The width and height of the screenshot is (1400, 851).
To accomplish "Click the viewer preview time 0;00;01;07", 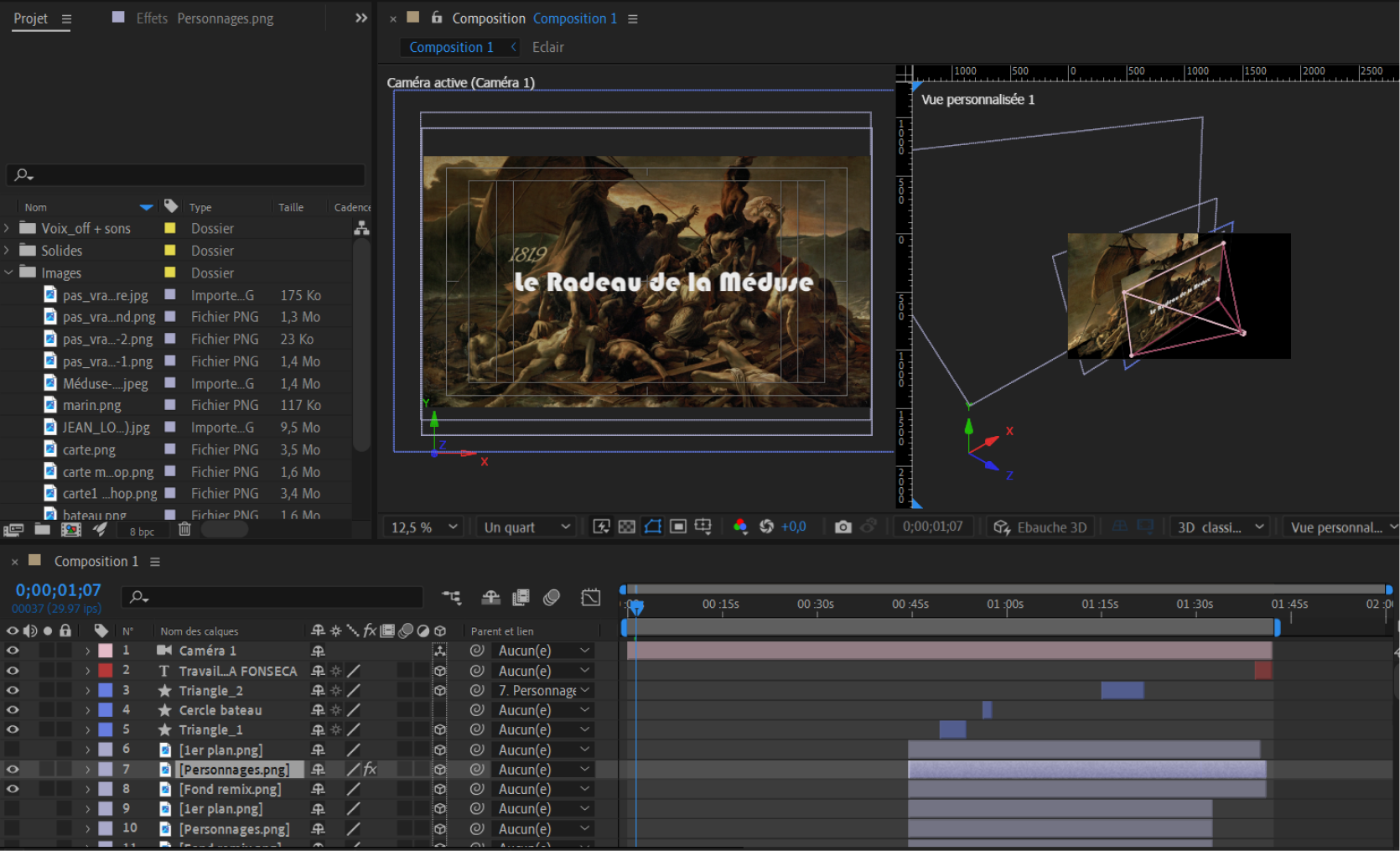I will tap(932, 527).
